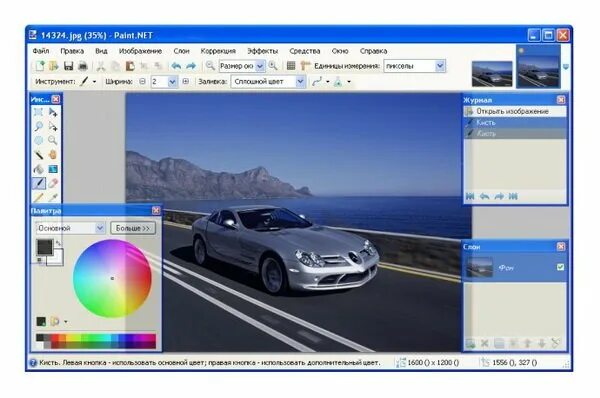The image size is (600, 398).
Task: Open the Правка menu
Action: pyautogui.click(x=72, y=51)
